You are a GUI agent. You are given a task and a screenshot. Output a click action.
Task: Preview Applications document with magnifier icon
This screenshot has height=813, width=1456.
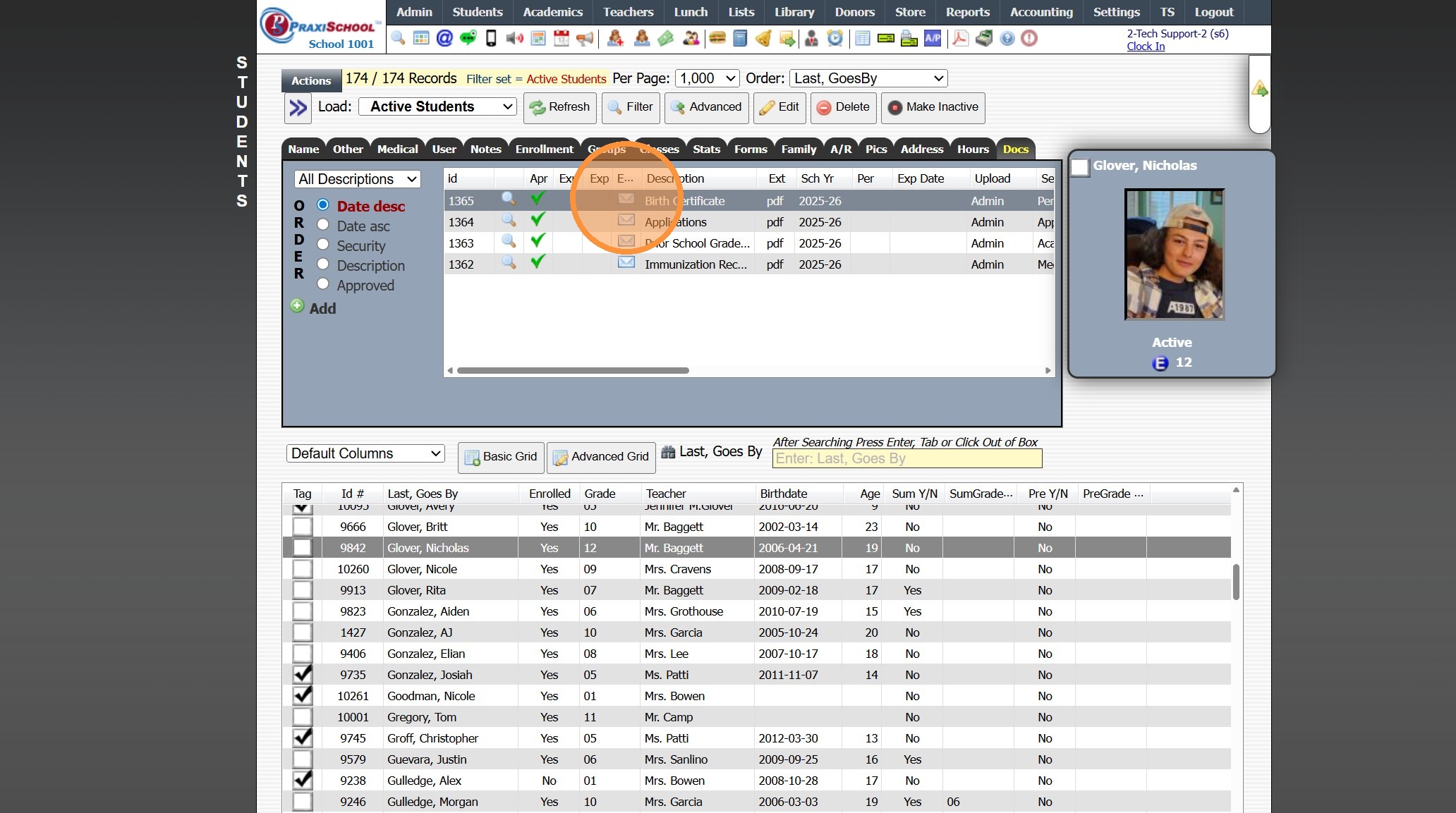coord(508,221)
